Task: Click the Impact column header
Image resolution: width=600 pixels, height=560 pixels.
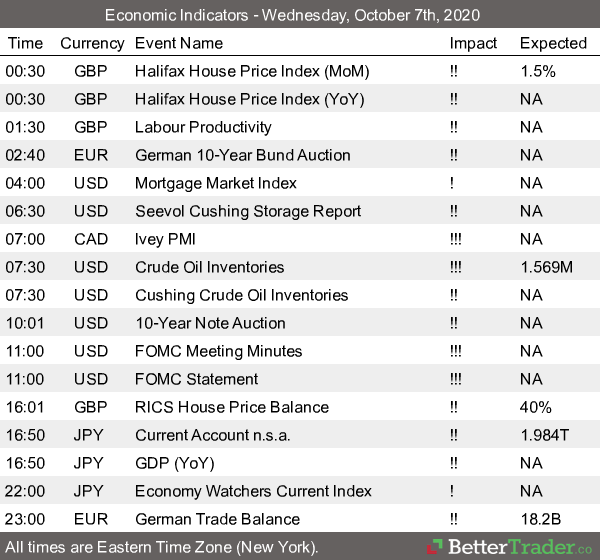Action: (x=473, y=43)
